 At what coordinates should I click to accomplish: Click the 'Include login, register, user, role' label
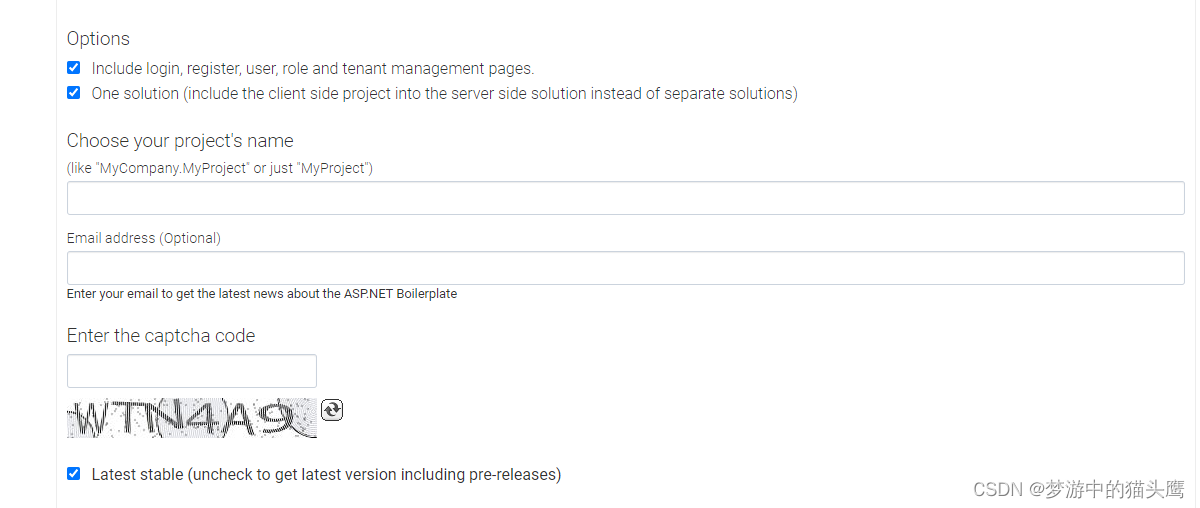coord(313,69)
